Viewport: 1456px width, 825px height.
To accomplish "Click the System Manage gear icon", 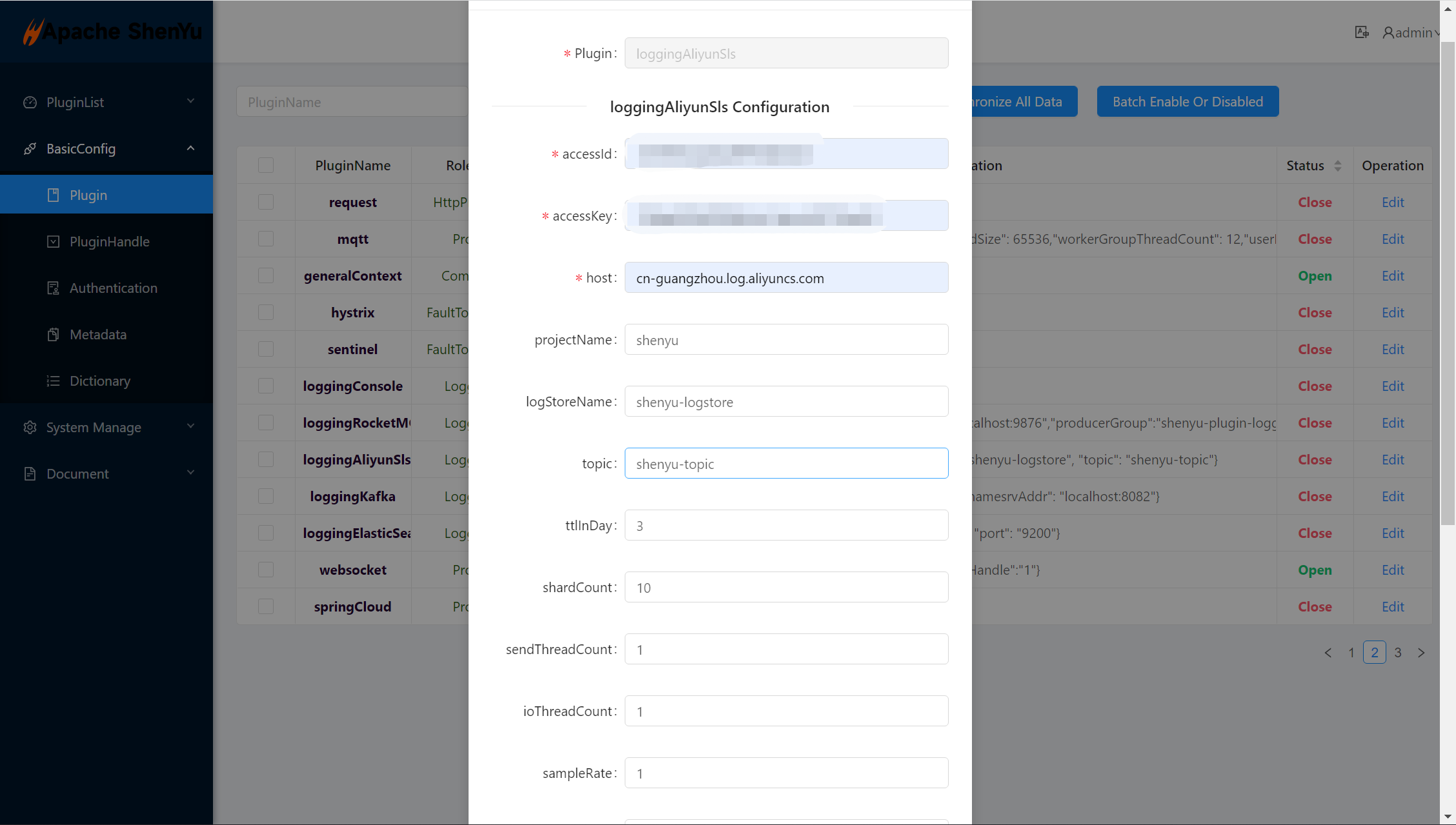I will [x=30, y=428].
